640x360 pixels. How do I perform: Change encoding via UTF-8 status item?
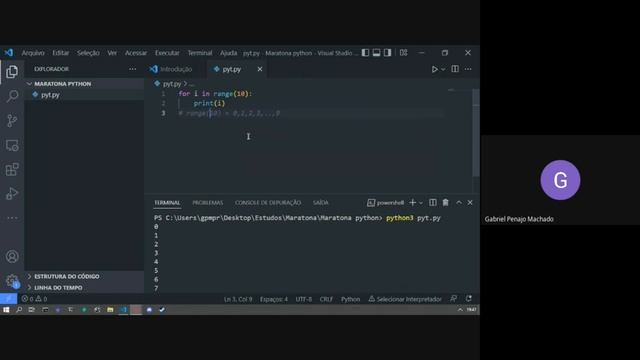pyautogui.click(x=304, y=299)
